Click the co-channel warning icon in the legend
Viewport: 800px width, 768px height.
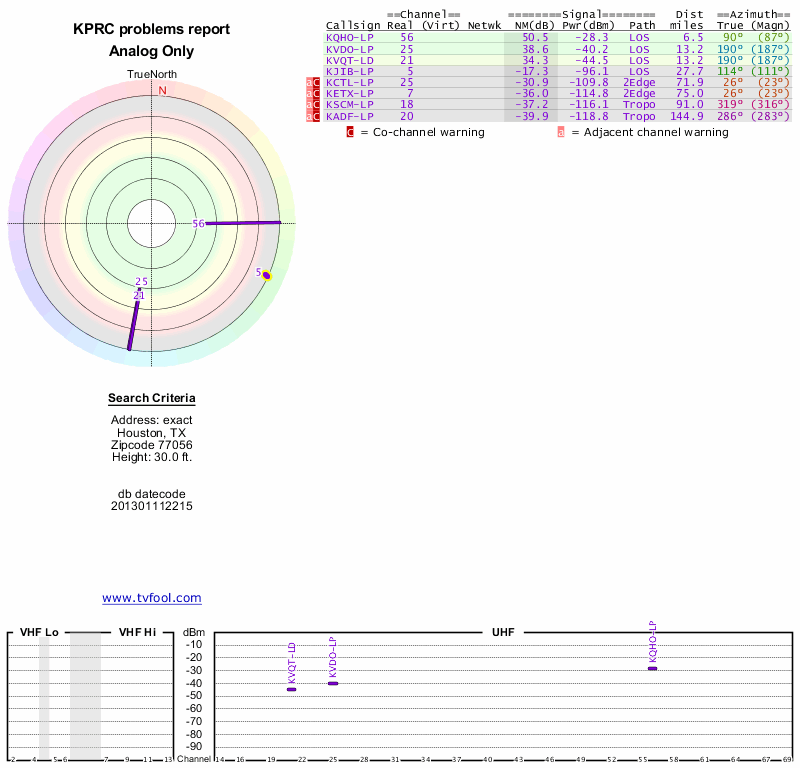[x=350, y=132]
